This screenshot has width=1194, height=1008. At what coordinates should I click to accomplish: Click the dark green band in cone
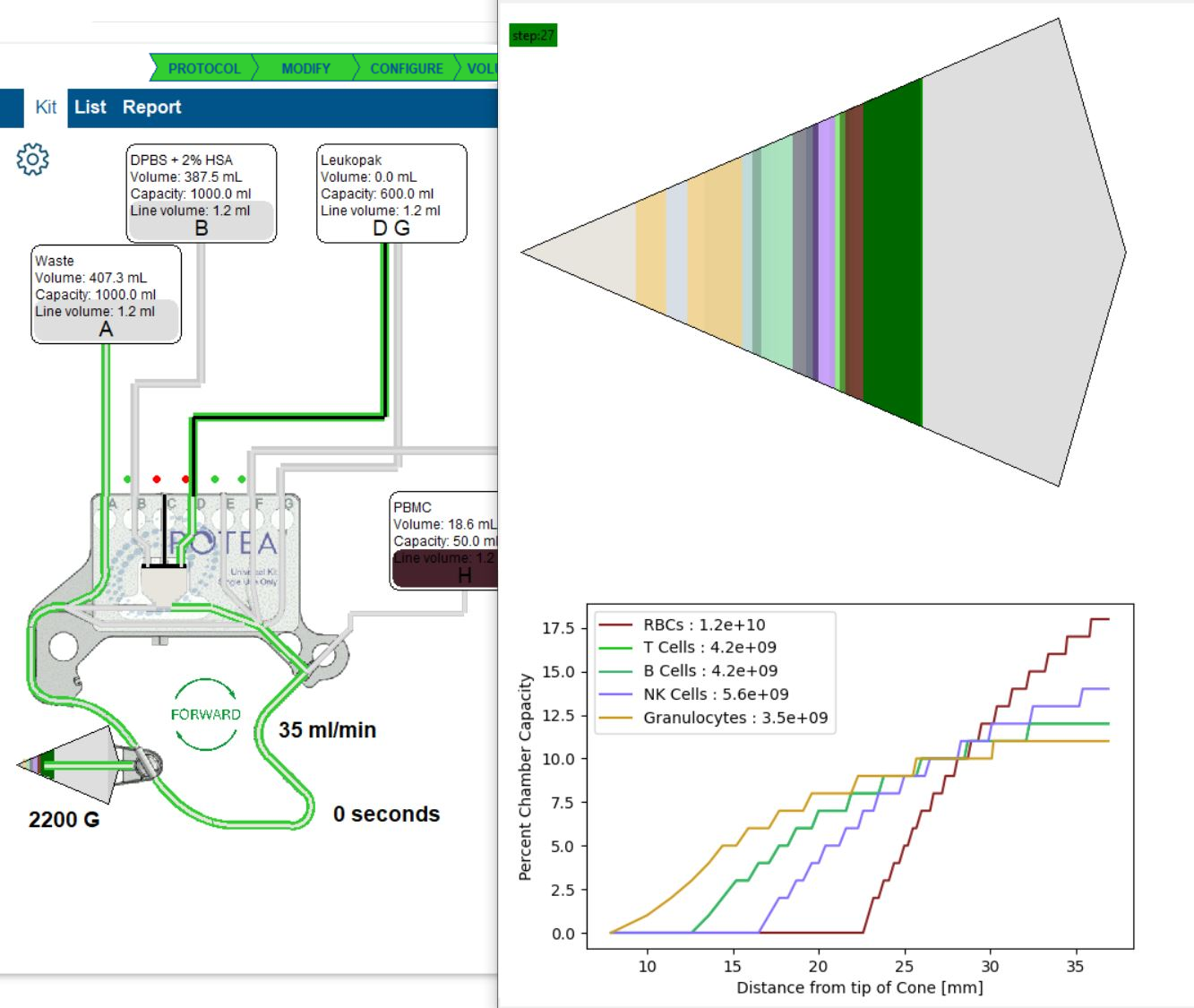click(x=892, y=252)
